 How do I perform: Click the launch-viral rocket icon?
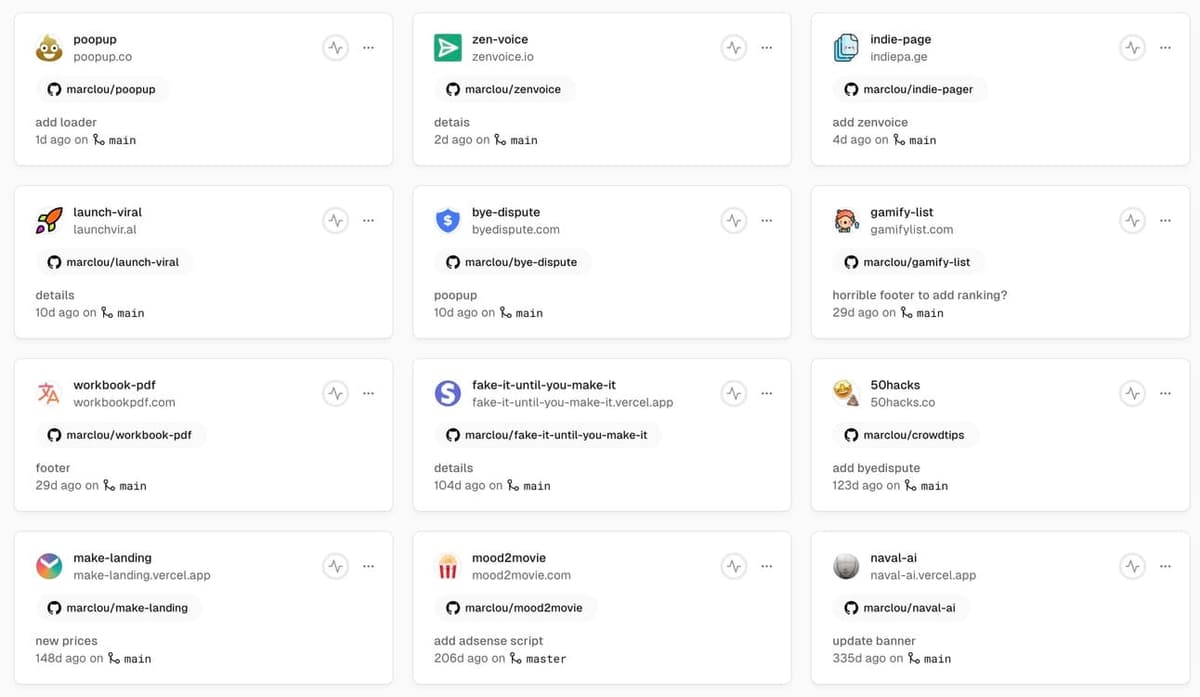[x=48, y=221]
